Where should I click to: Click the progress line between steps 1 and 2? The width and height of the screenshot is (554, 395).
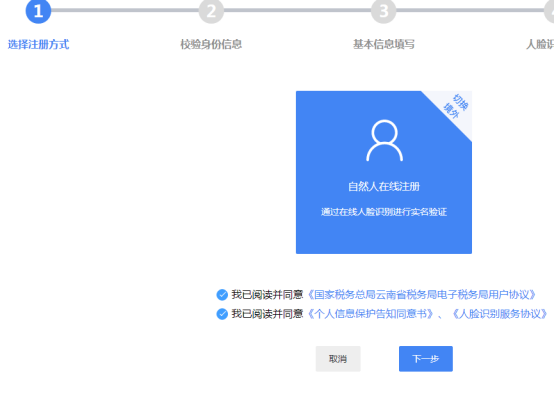click(x=125, y=10)
